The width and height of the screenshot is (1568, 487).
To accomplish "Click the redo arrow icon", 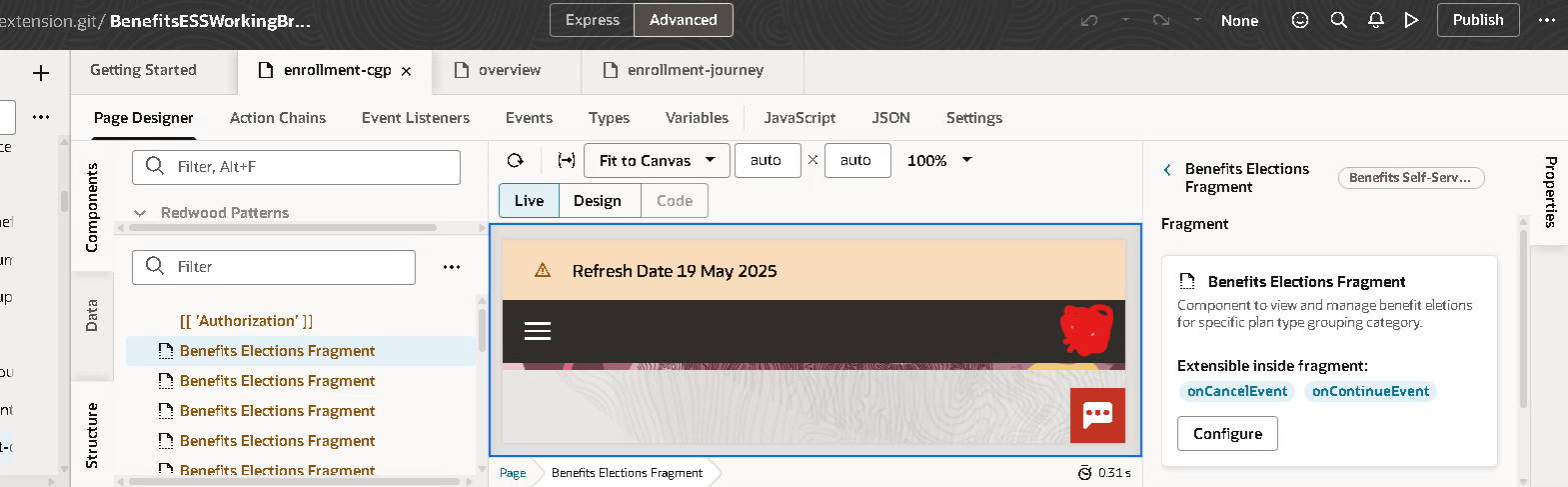I will coord(1161,20).
